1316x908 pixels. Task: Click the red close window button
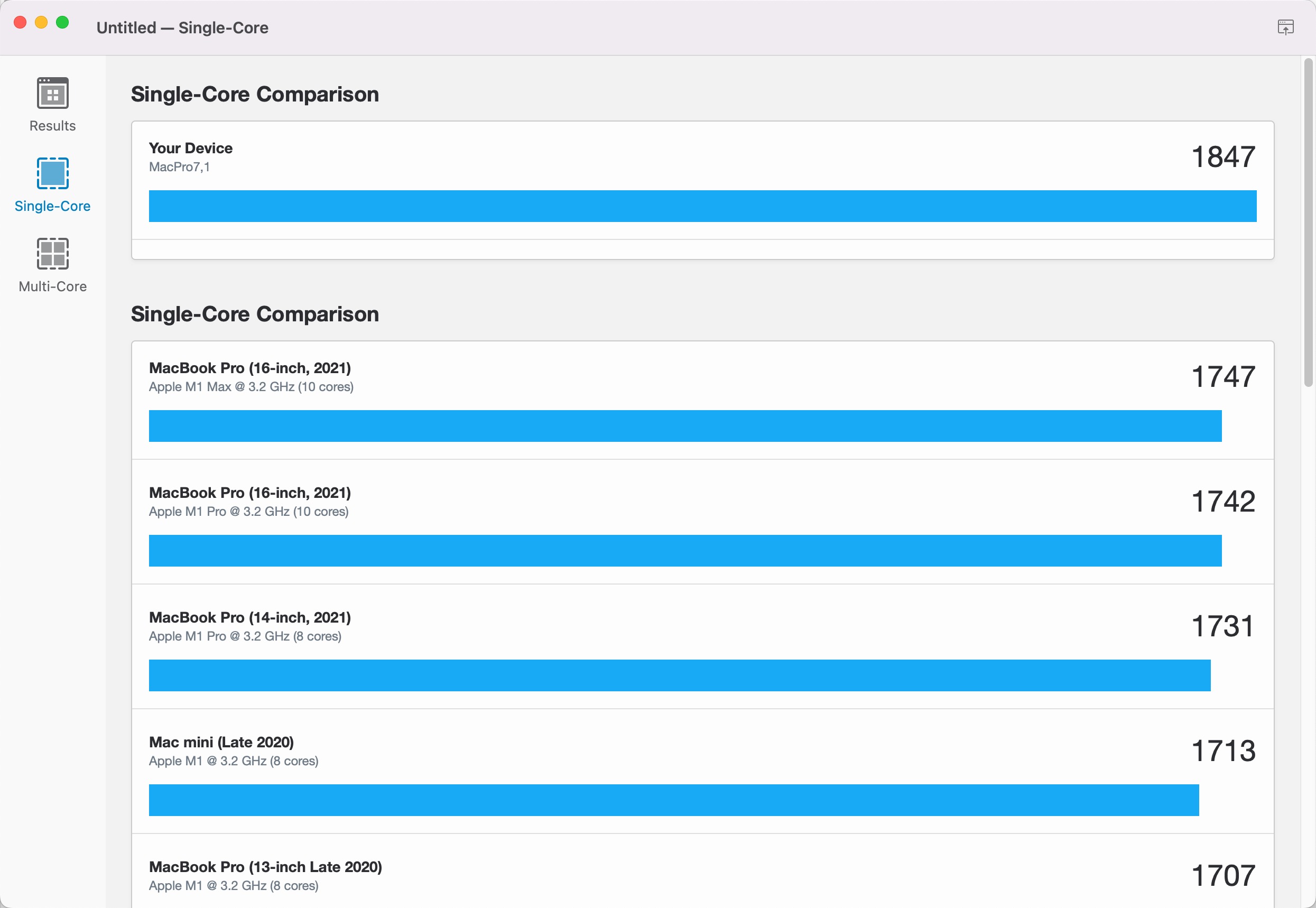click(x=21, y=22)
